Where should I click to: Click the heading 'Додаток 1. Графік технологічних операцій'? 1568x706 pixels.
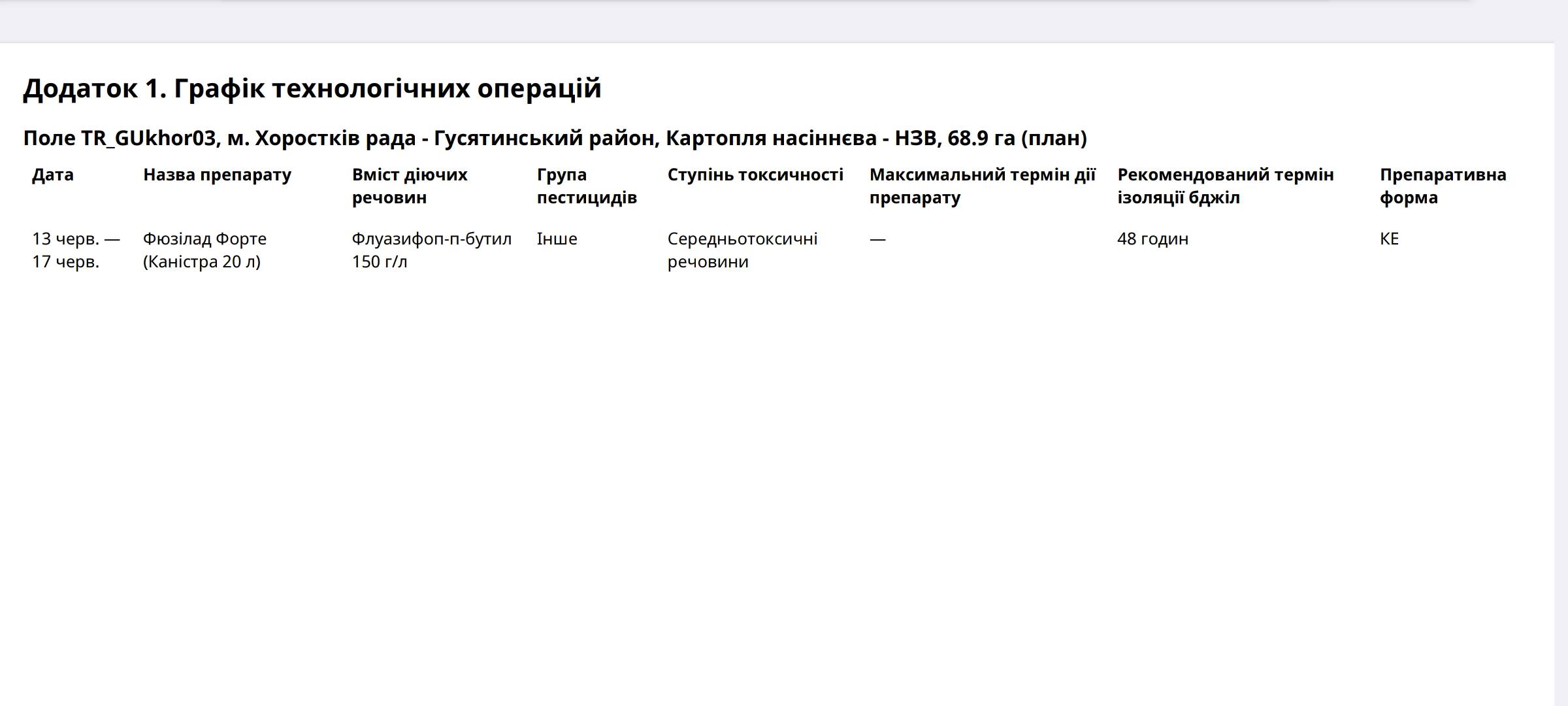[312, 88]
